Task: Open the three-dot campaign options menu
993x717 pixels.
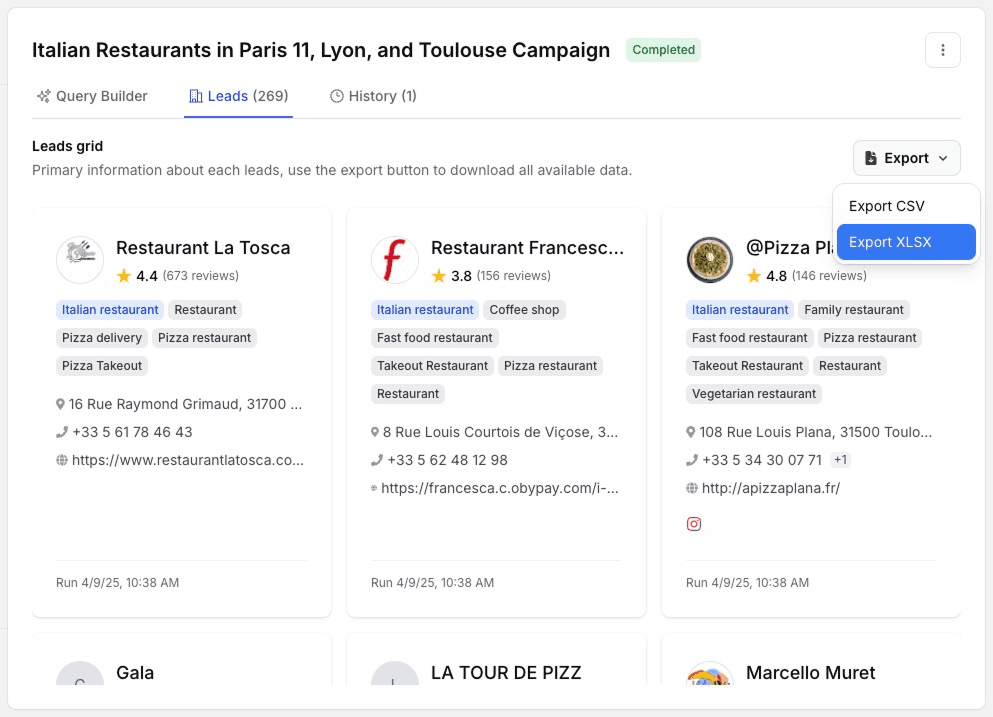Action: 943,50
